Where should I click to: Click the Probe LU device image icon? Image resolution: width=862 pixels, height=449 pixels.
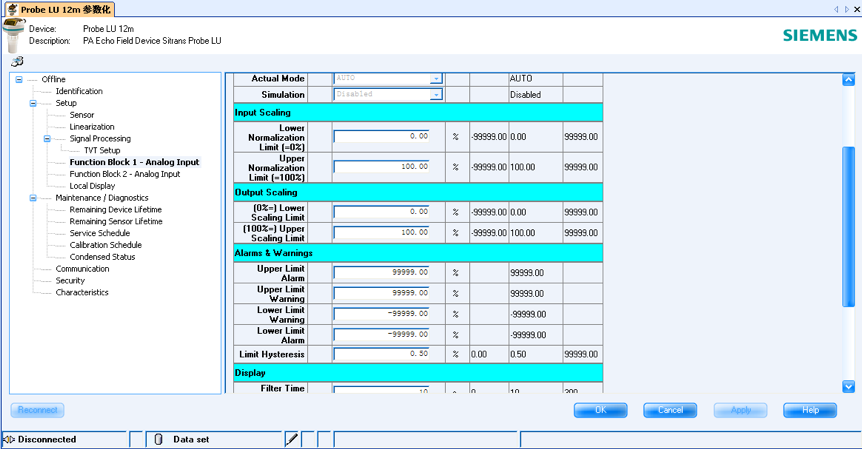click(14, 34)
